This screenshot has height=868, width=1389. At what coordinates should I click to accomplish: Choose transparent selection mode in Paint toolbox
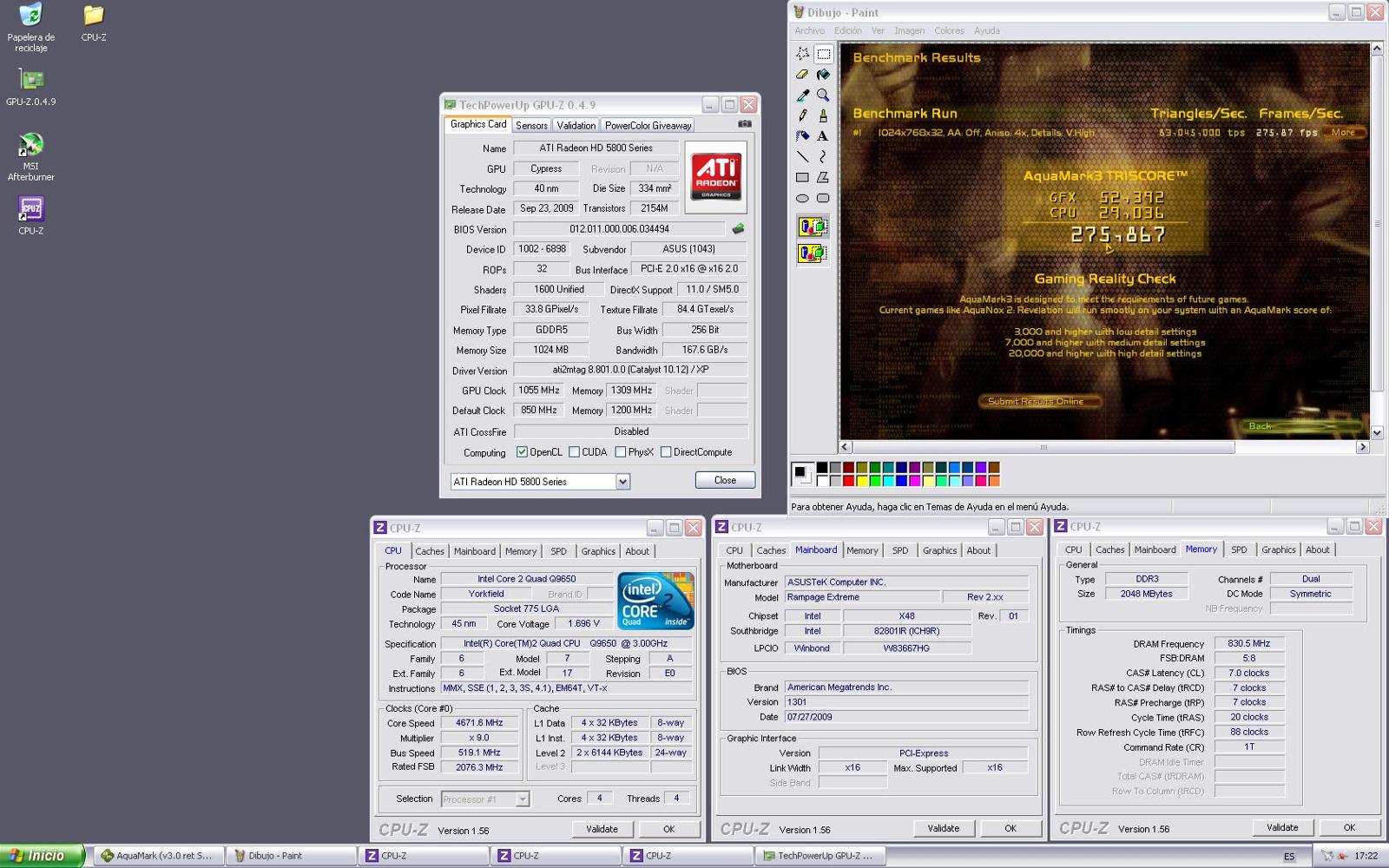(x=813, y=253)
